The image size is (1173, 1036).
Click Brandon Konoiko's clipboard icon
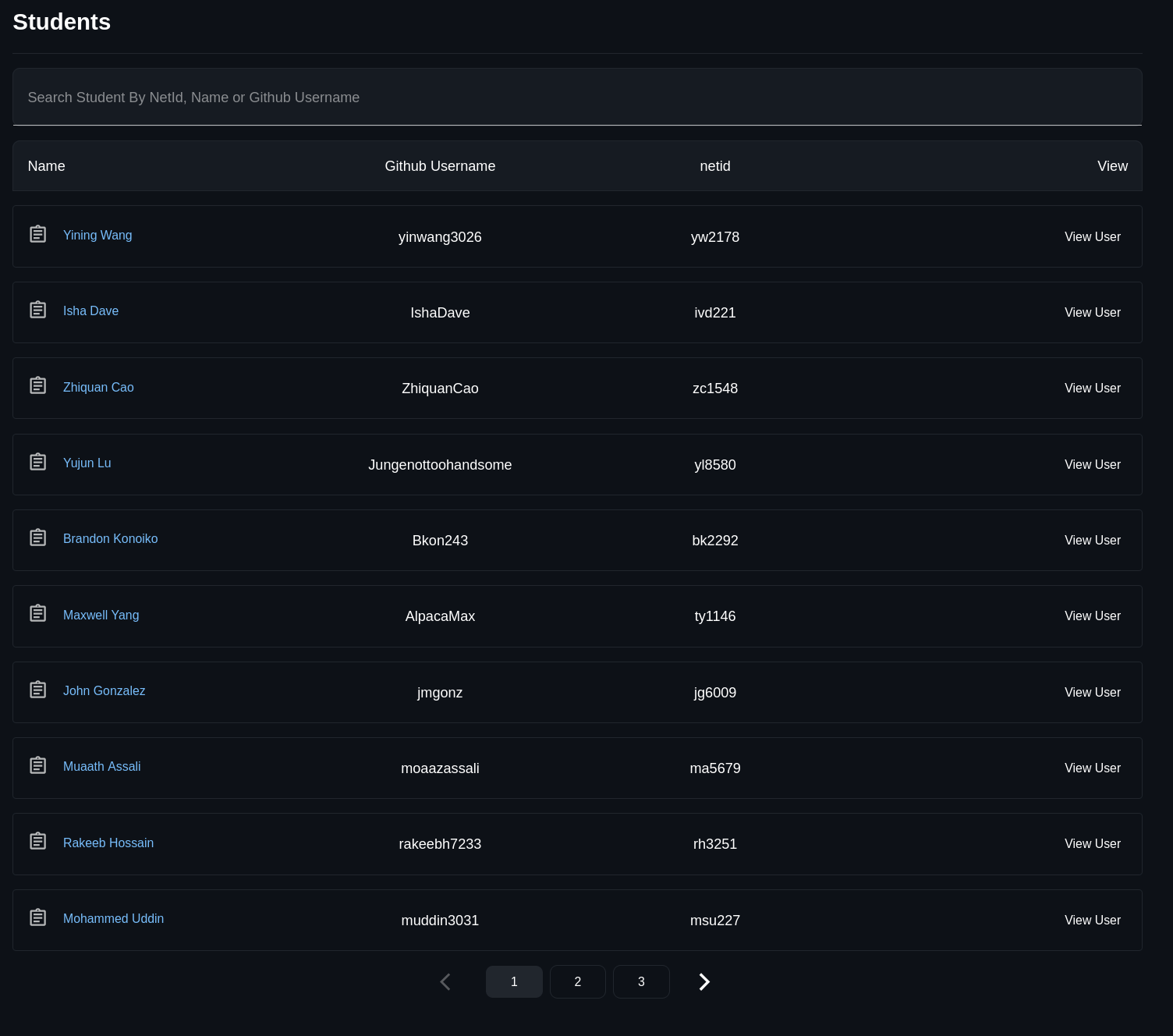tap(38, 537)
